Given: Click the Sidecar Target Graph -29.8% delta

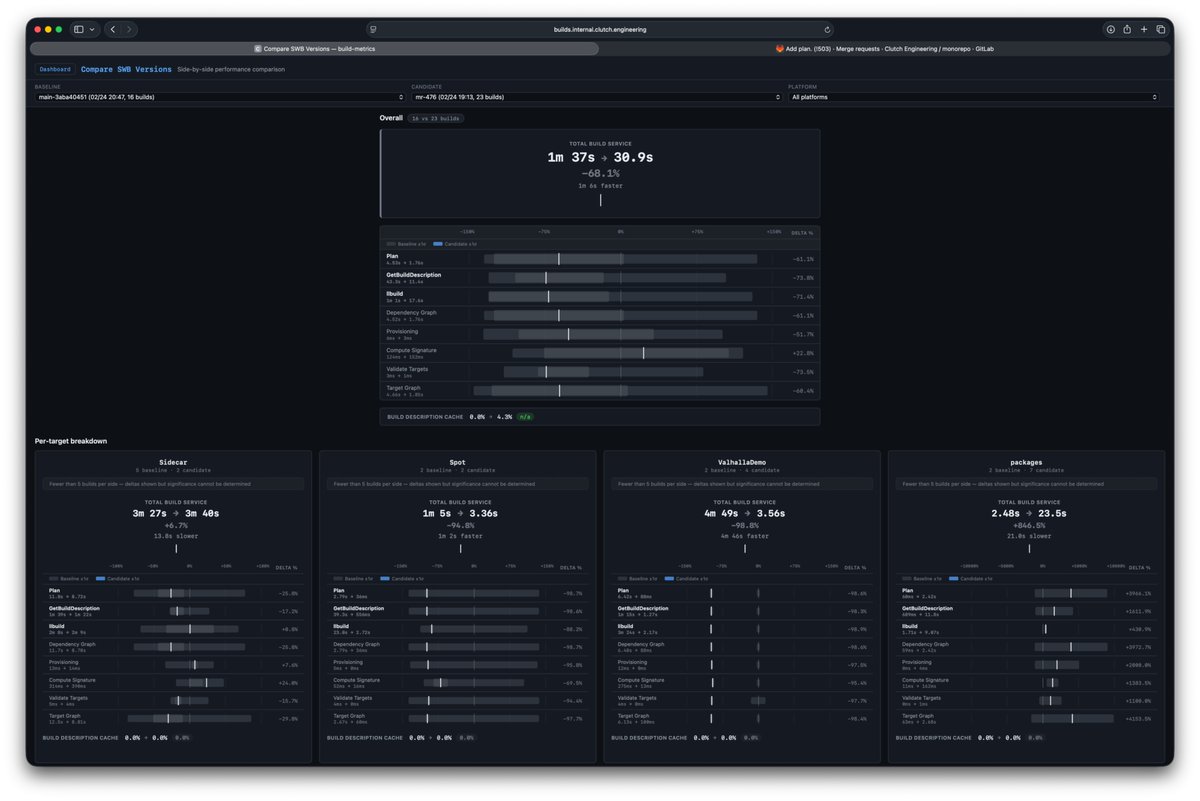Looking at the screenshot, I should (288, 718).
